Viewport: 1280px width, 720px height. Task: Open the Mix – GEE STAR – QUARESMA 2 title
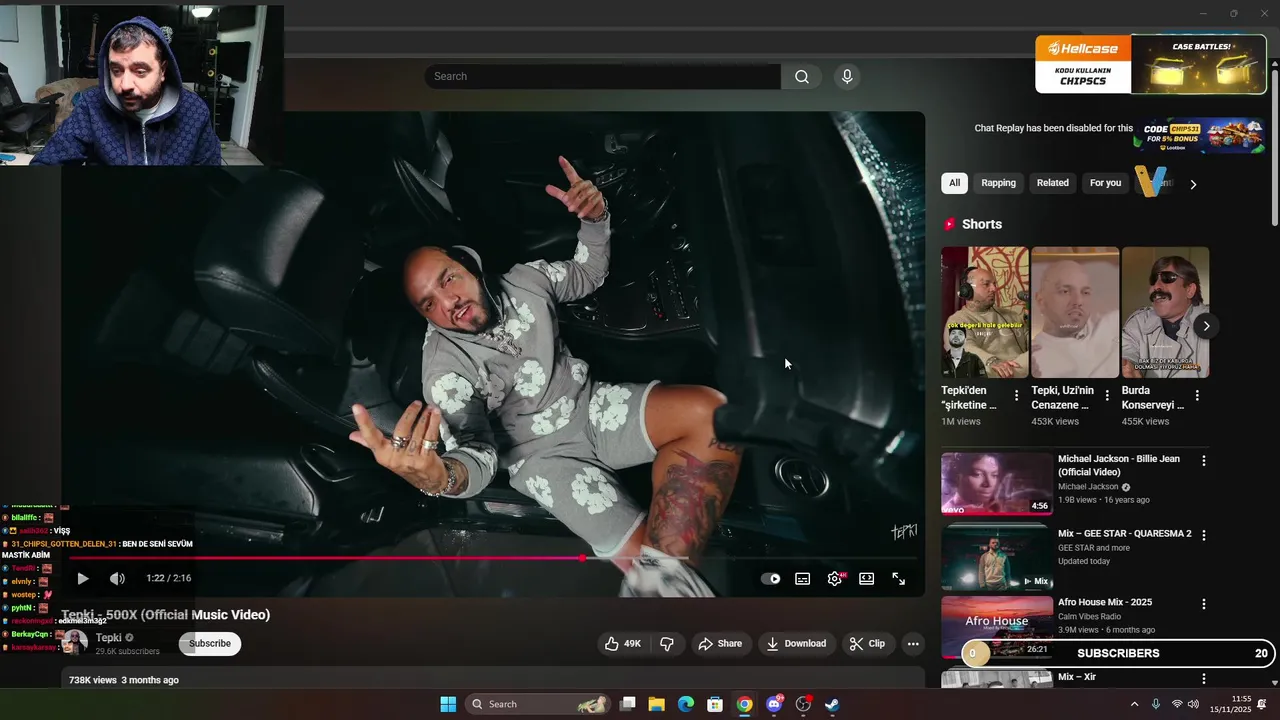tap(1124, 534)
